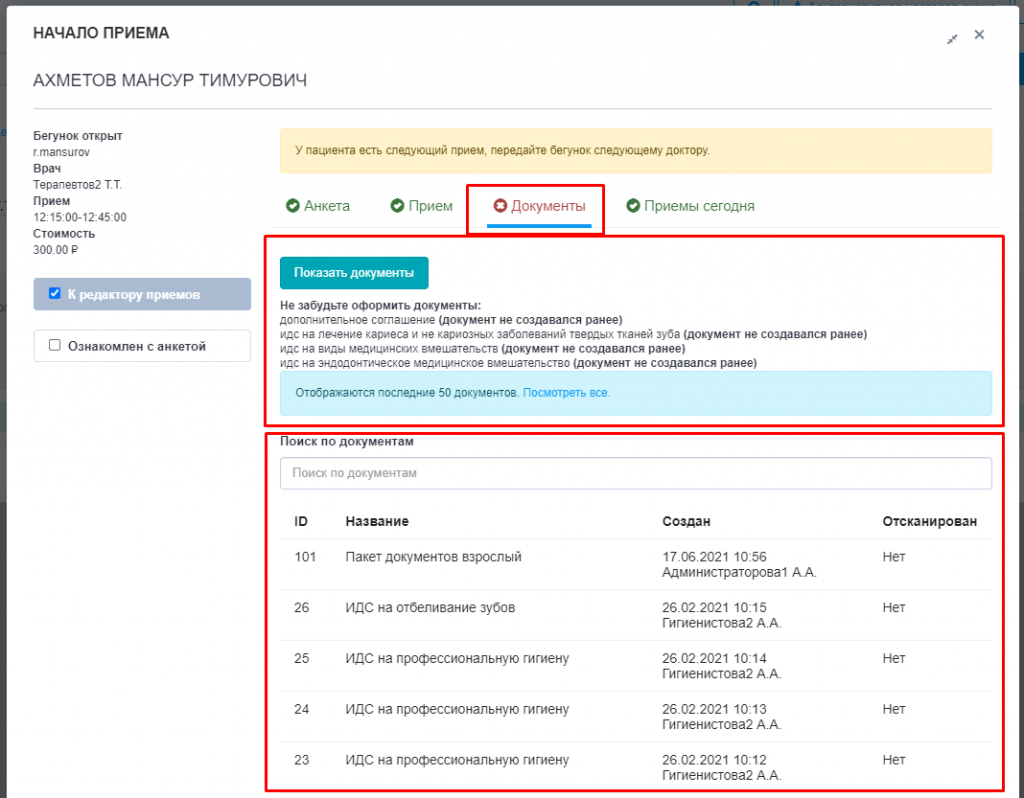The width and height of the screenshot is (1024, 798).
Task: Click the green check icon beside Анкета
Action: 293,206
